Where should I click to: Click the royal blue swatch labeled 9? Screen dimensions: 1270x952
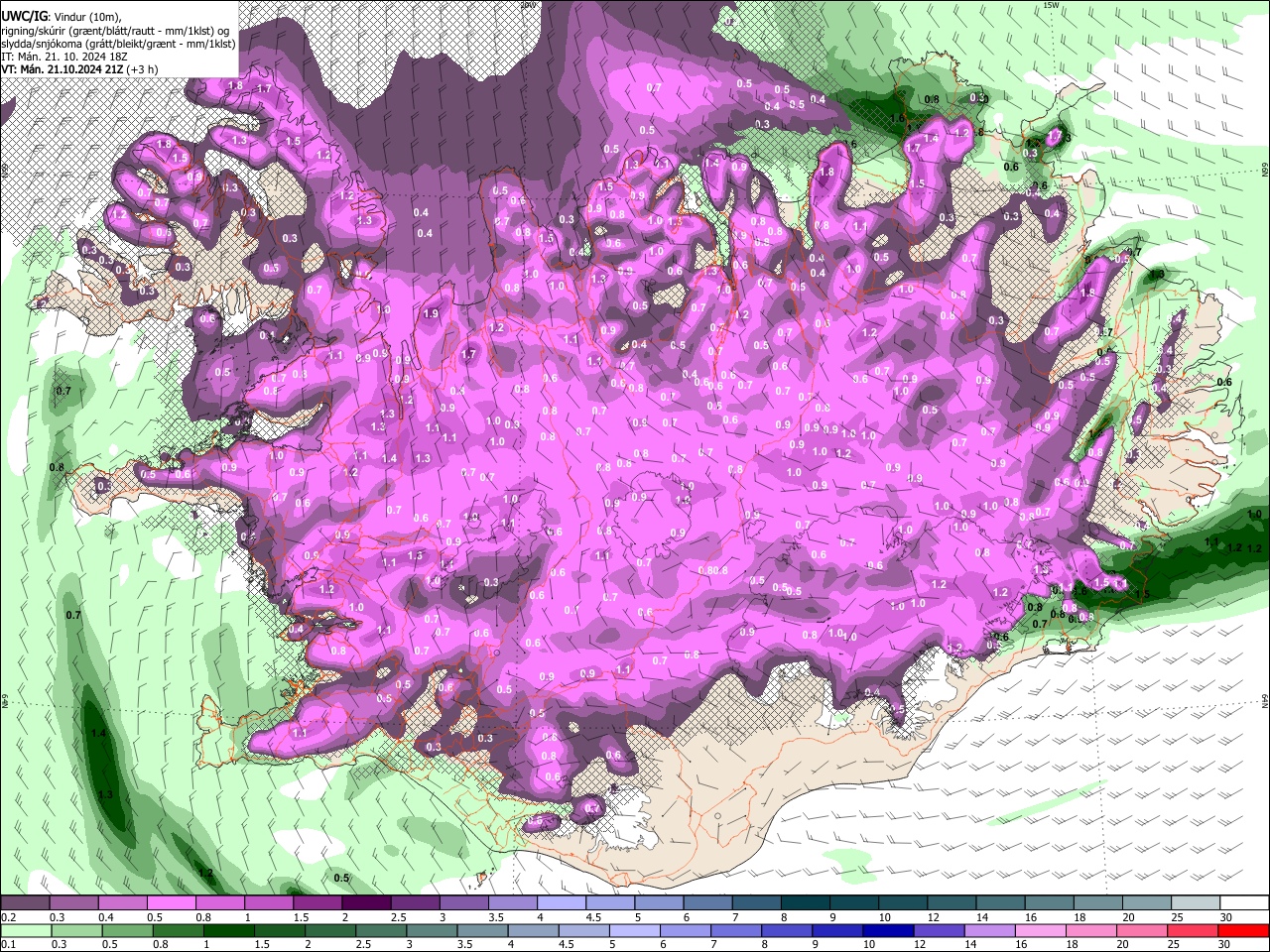click(838, 930)
